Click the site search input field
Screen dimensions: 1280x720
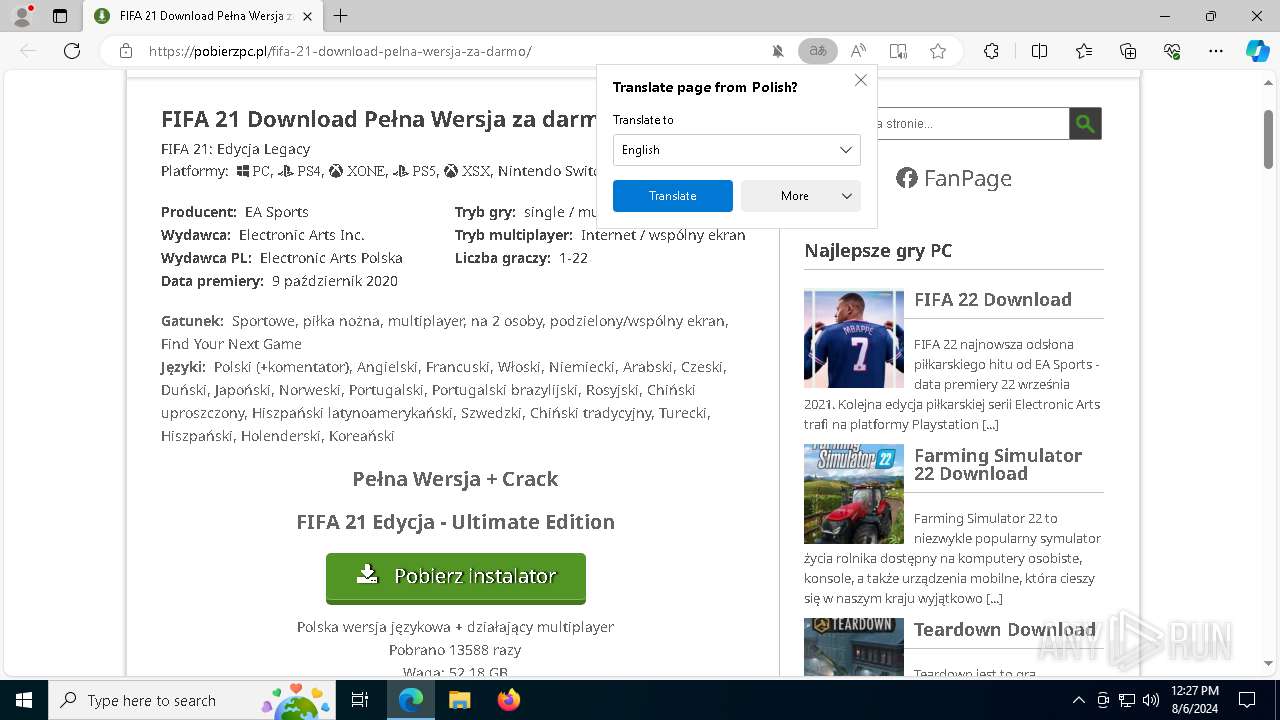click(x=972, y=124)
